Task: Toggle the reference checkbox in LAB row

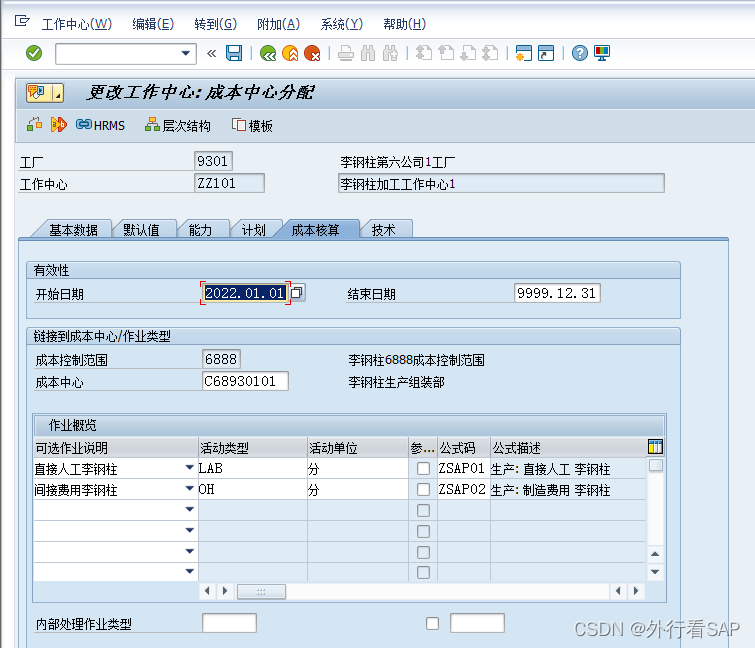Action: pyautogui.click(x=424, y=468)
